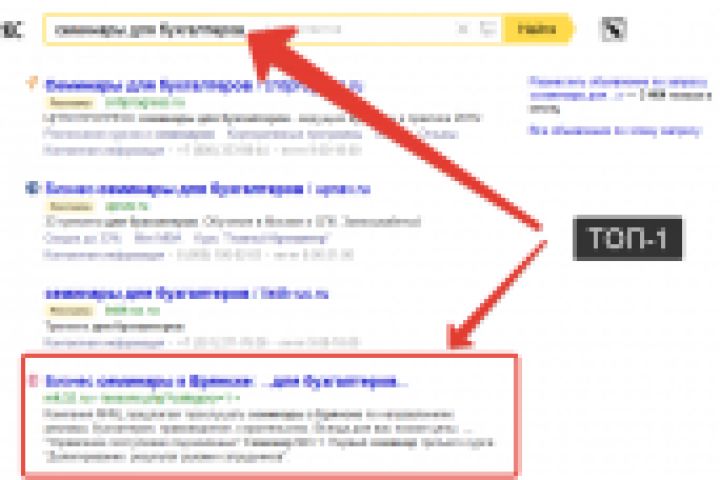Open the on-screen keyboard icon in search bar
Viewport: 720px width, 480px height.
(487, 29)
